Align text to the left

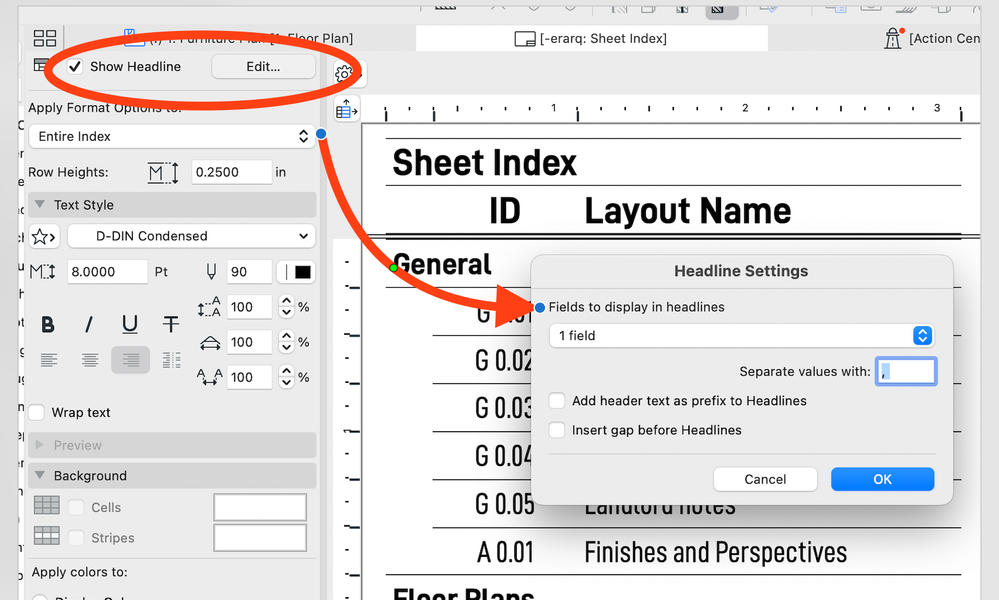click(49, 361)
